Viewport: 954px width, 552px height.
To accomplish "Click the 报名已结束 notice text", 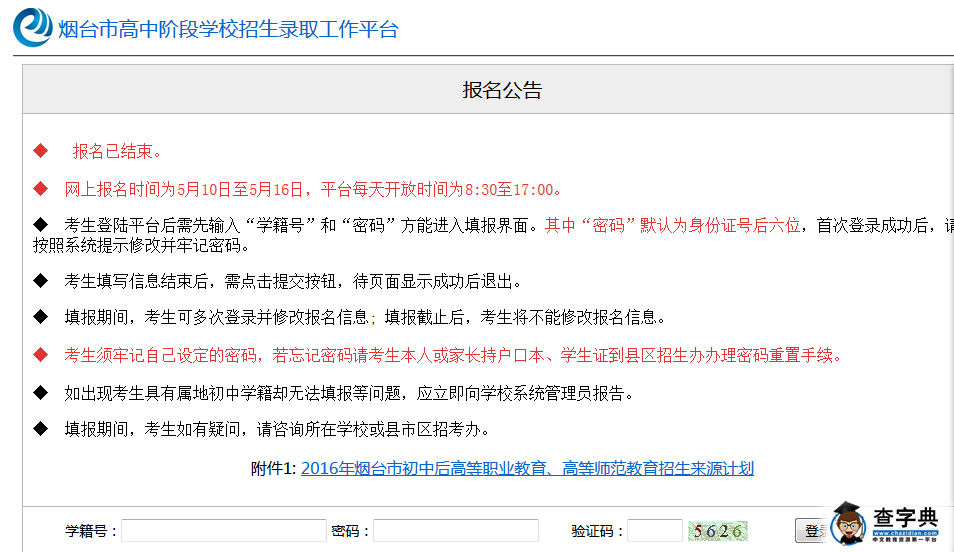I will tap(117, 152).
